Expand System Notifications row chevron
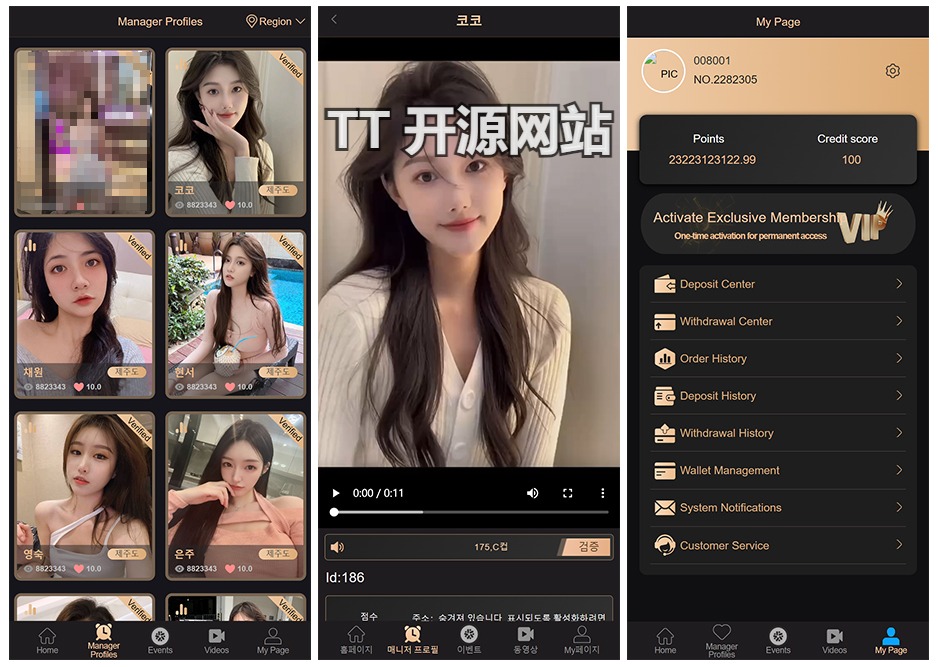 coord(899,507)
